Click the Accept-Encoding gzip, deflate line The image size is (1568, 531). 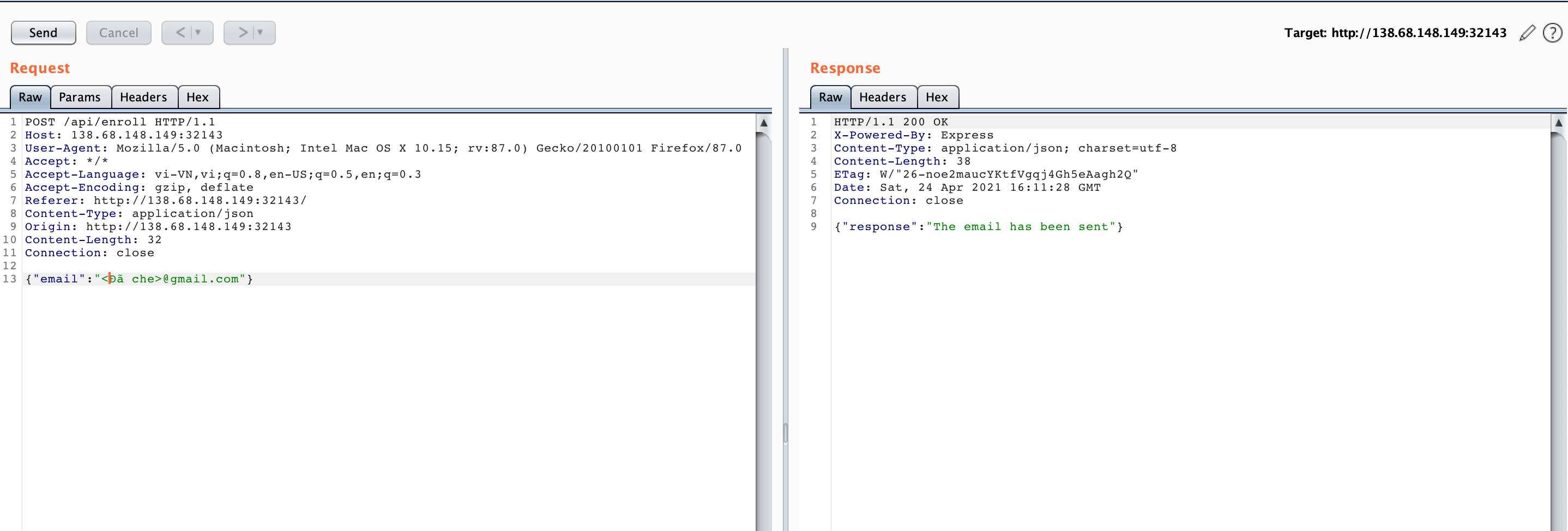point(139,188)
